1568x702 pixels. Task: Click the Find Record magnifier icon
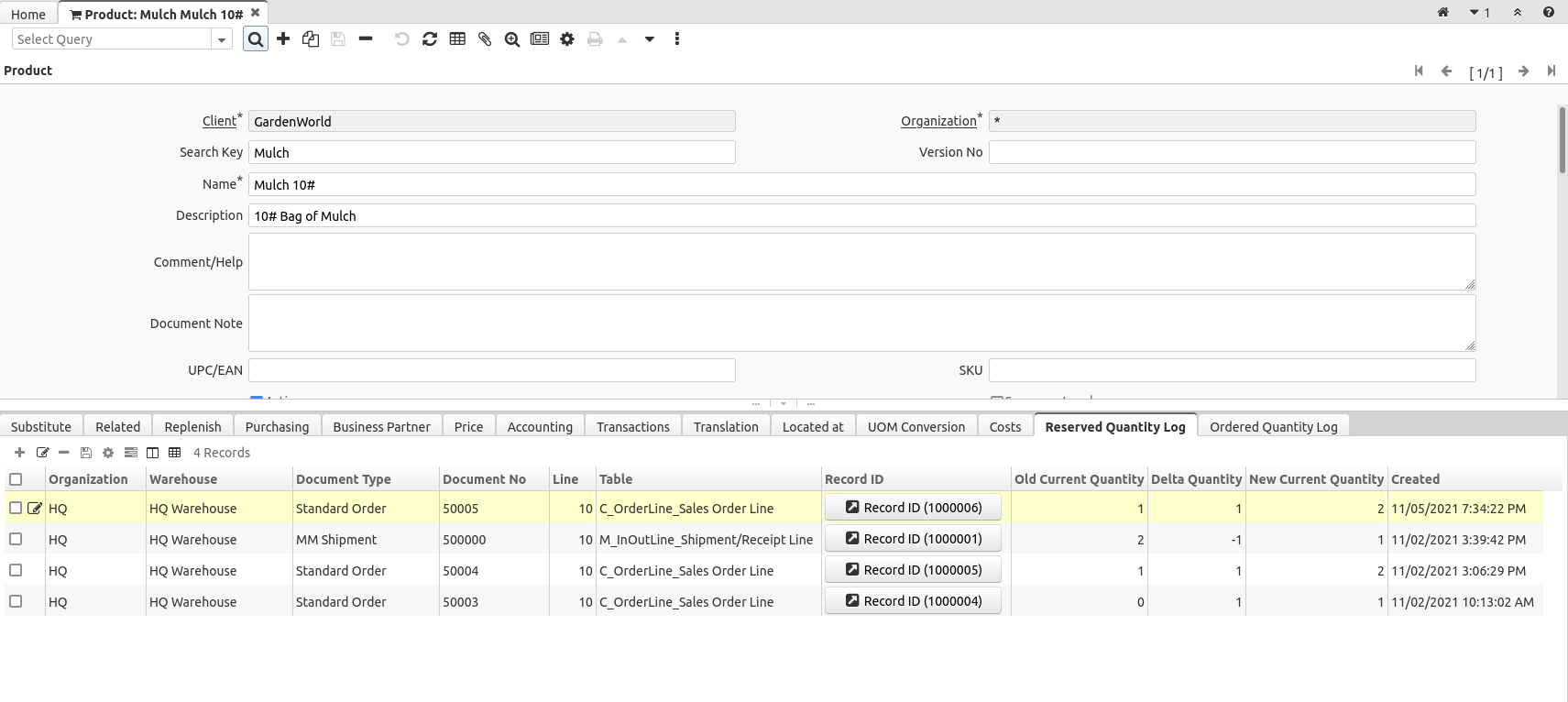coord(256,39)
